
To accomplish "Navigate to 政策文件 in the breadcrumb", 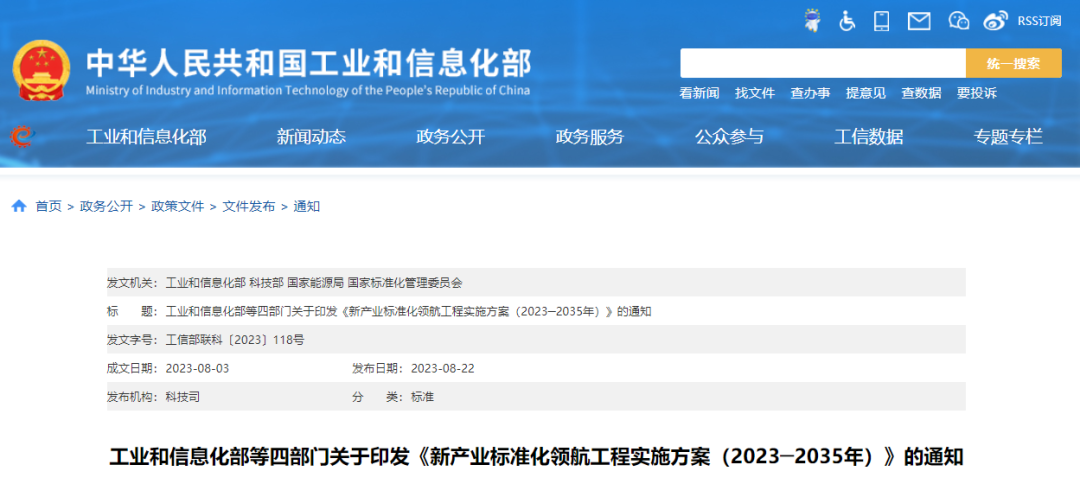I will pos(177,206).
